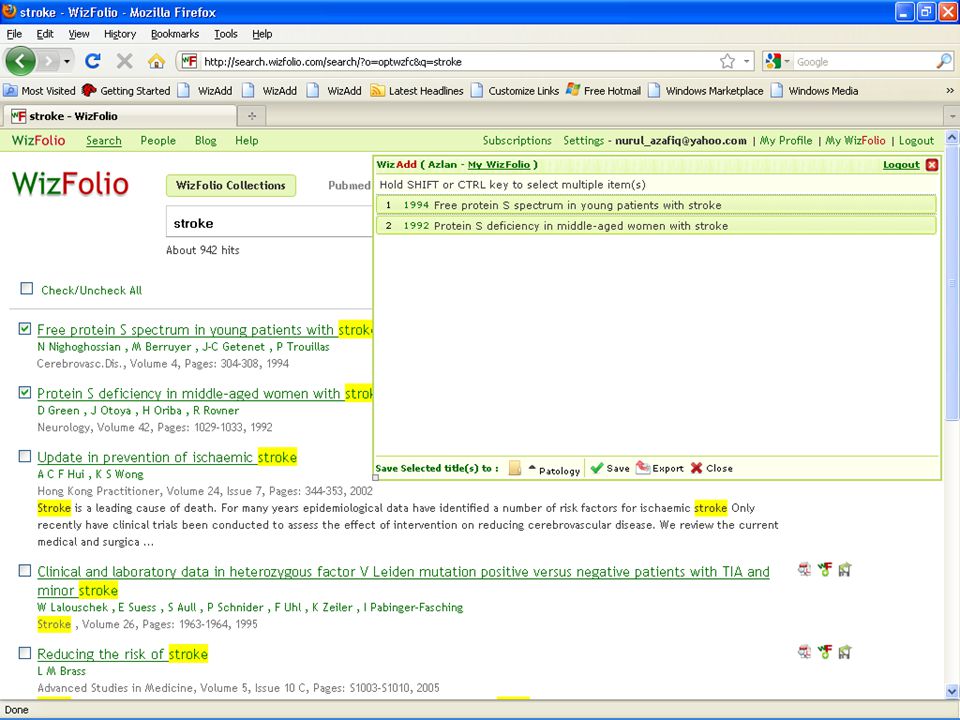Viewport: 960px width, 720px height.
Task: Open the Tools menu
Action: [225, 34]
